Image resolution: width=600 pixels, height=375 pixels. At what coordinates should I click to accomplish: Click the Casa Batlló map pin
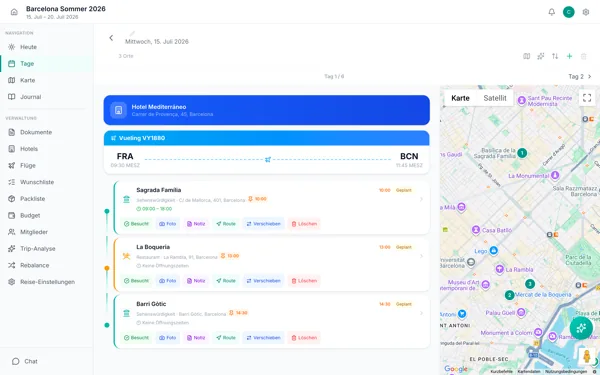point(476,230)
